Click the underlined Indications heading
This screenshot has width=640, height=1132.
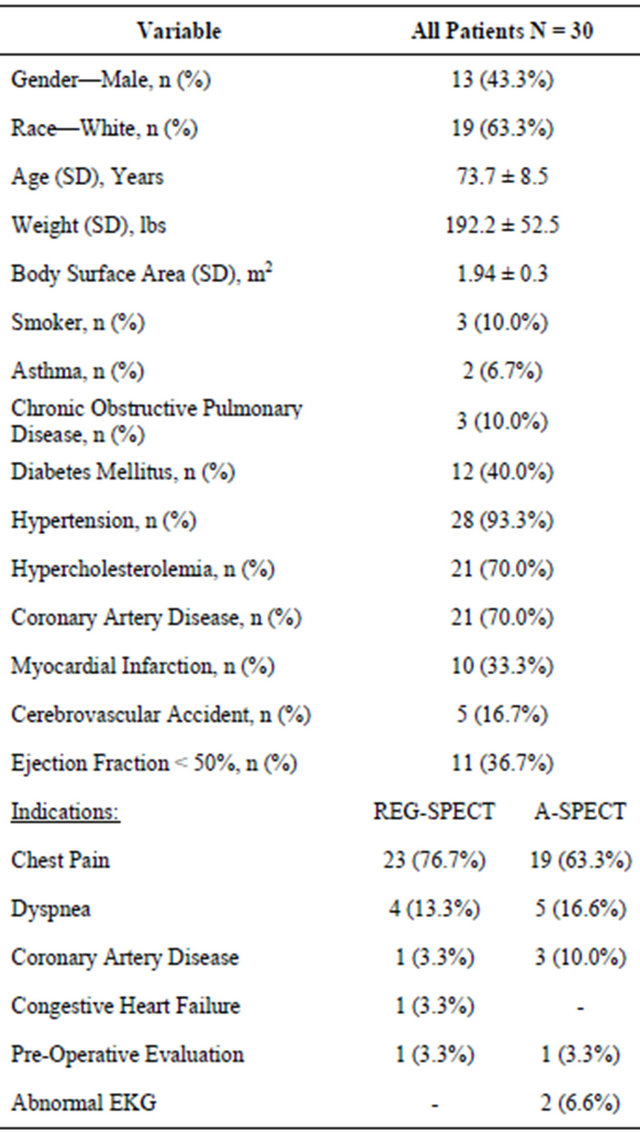tap(65, 812)
